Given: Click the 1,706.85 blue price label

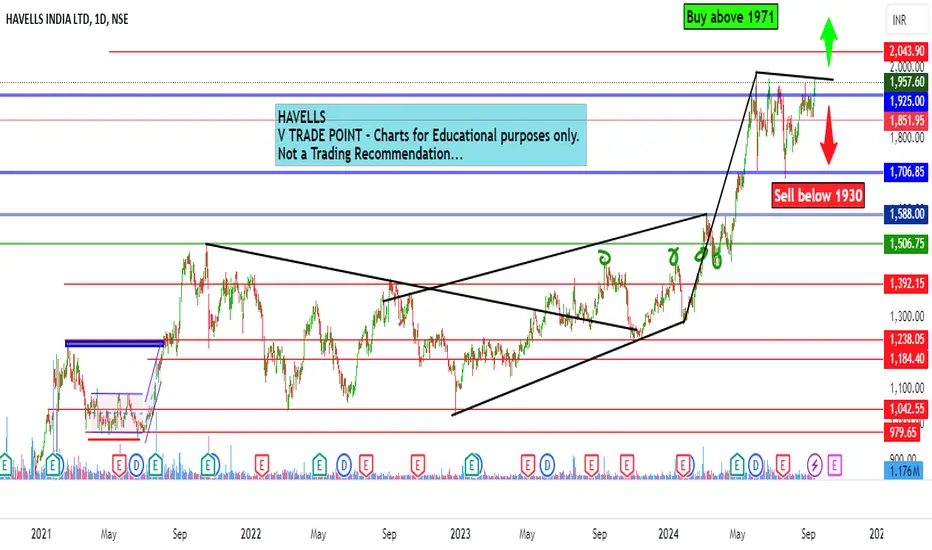Looking at the screenshot, I should click(x=906, y=172).
